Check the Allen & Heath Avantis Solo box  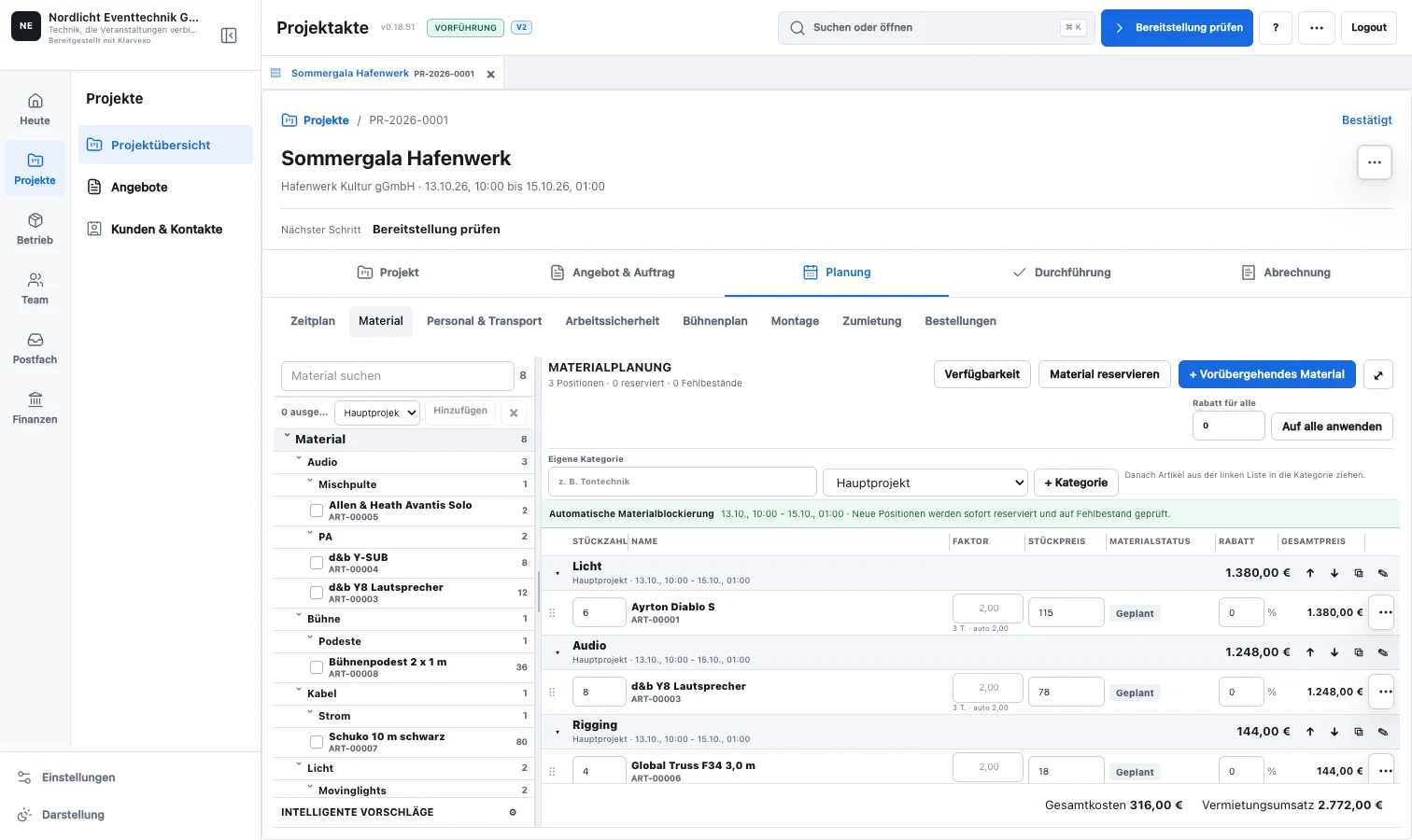click(317, 511)
